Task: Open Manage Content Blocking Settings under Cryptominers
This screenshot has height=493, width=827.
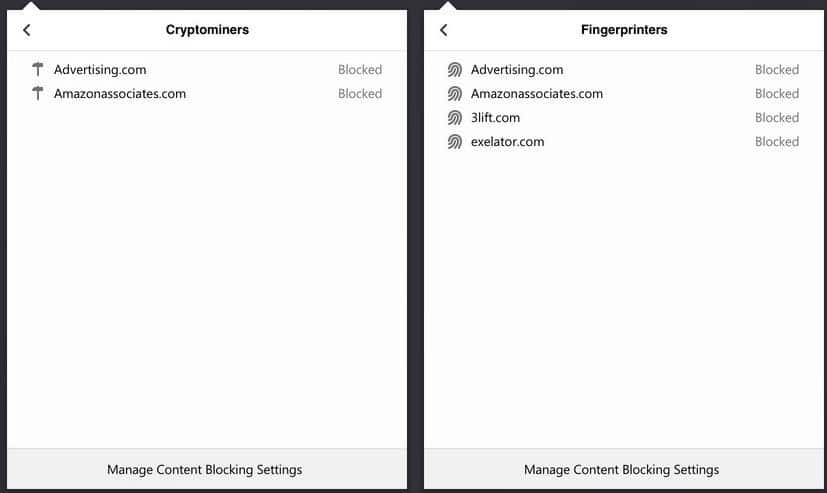Action: click(x=205, y=469)
